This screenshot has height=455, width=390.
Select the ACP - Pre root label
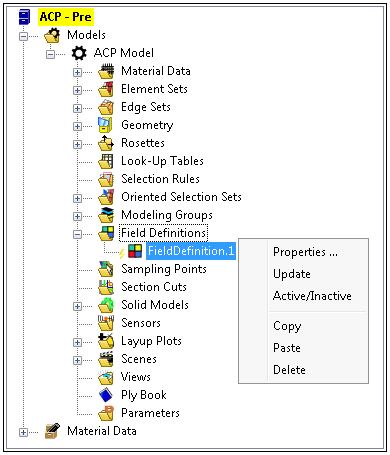[66, 17]
